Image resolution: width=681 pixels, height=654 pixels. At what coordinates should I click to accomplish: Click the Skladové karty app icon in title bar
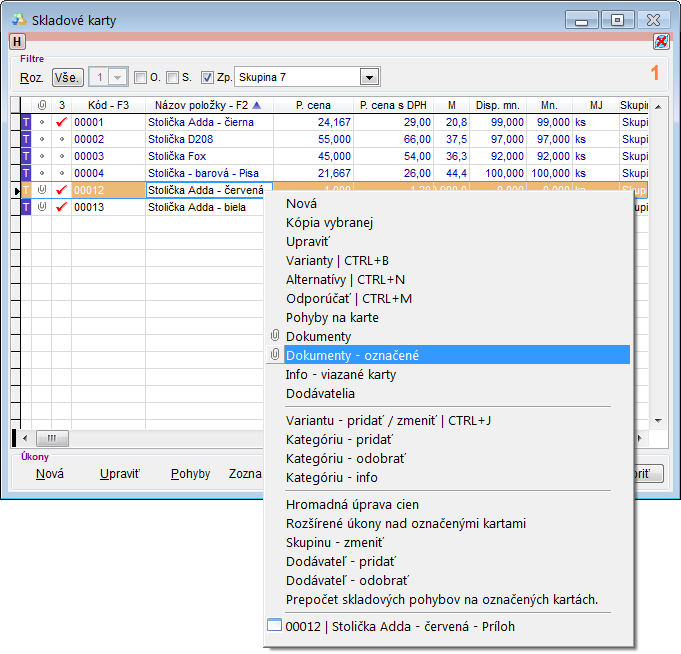[19, 20]
